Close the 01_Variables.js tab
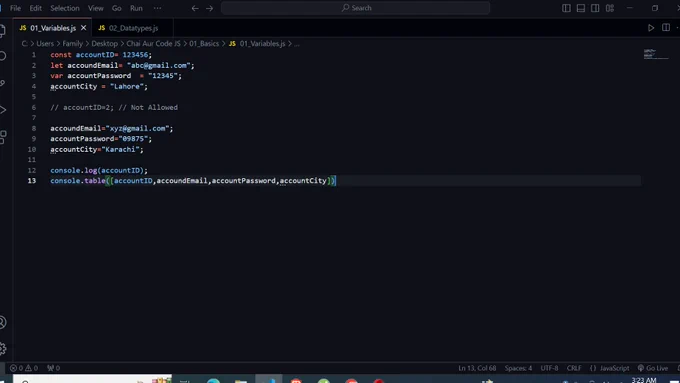680x383 pixels. [x=83, y=28]
